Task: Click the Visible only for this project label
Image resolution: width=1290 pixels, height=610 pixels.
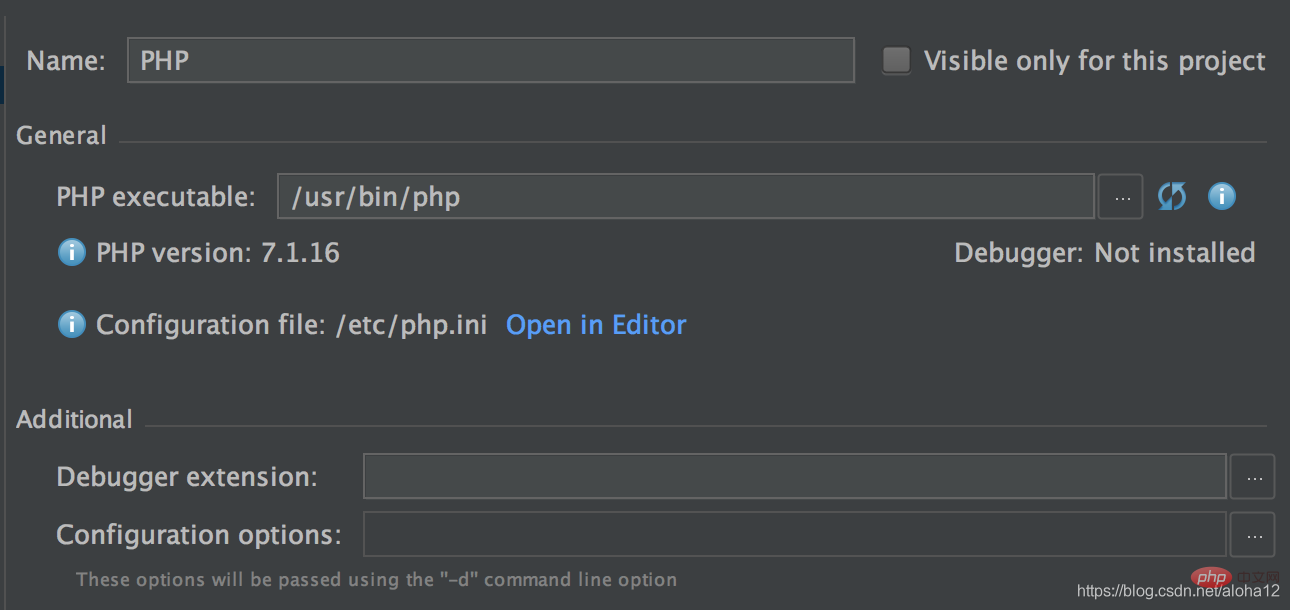Action: click(1095, 61)
